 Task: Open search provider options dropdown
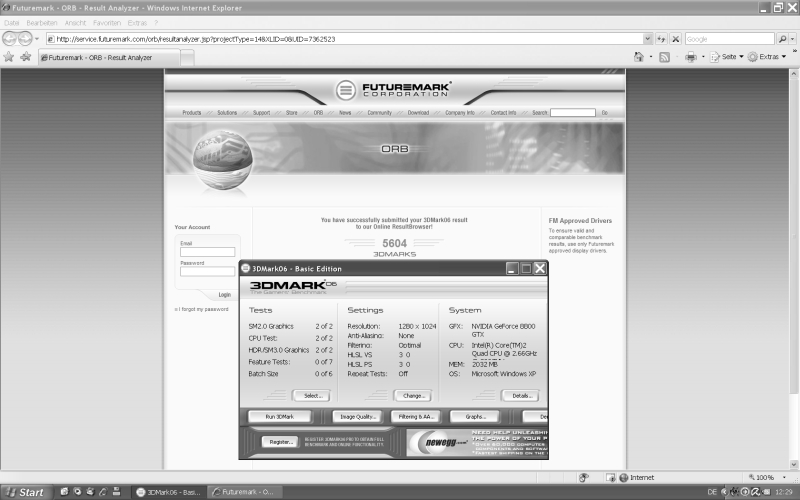[792, 39]
